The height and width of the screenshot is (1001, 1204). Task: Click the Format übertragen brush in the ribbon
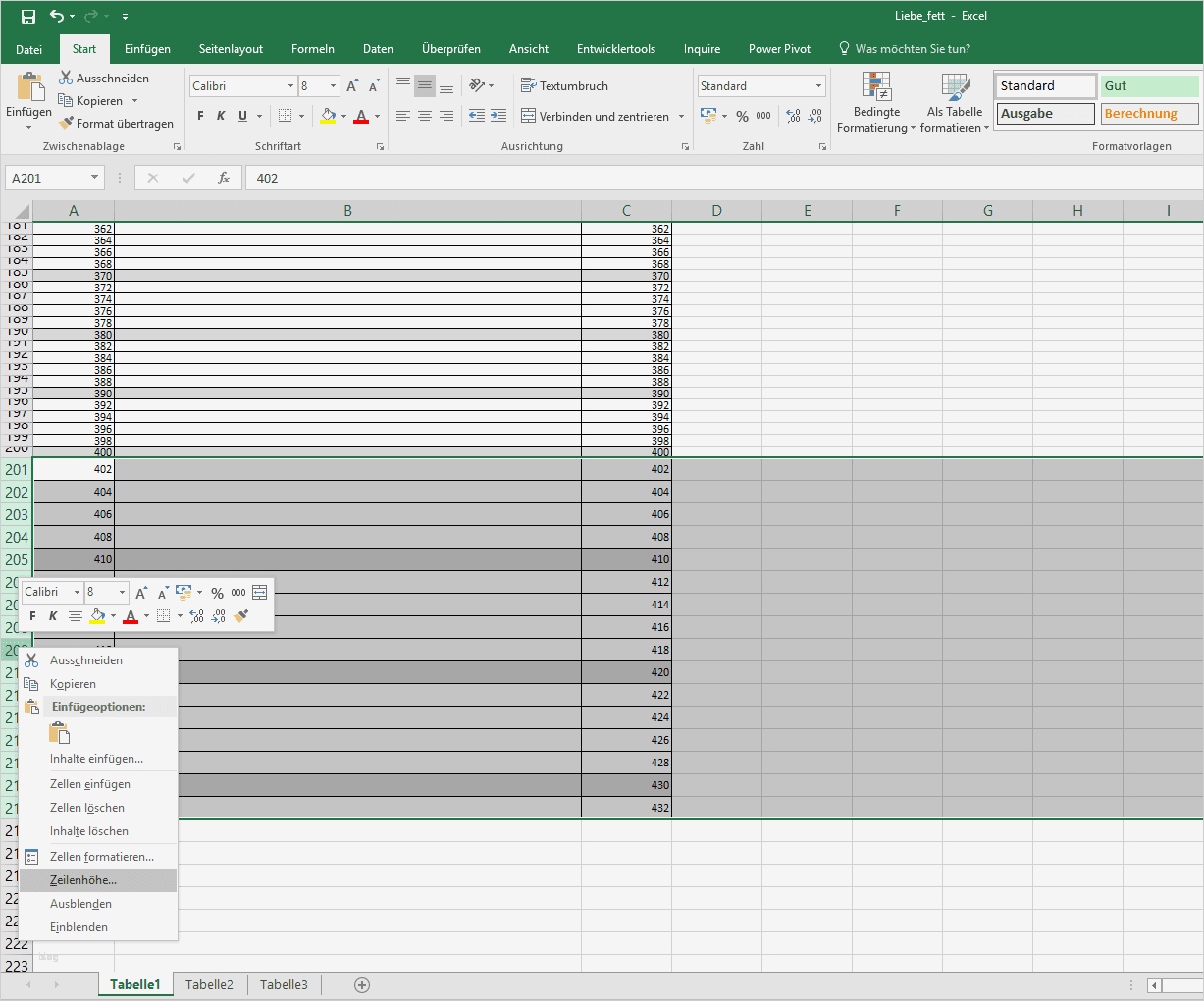click(x=116, y=123)
